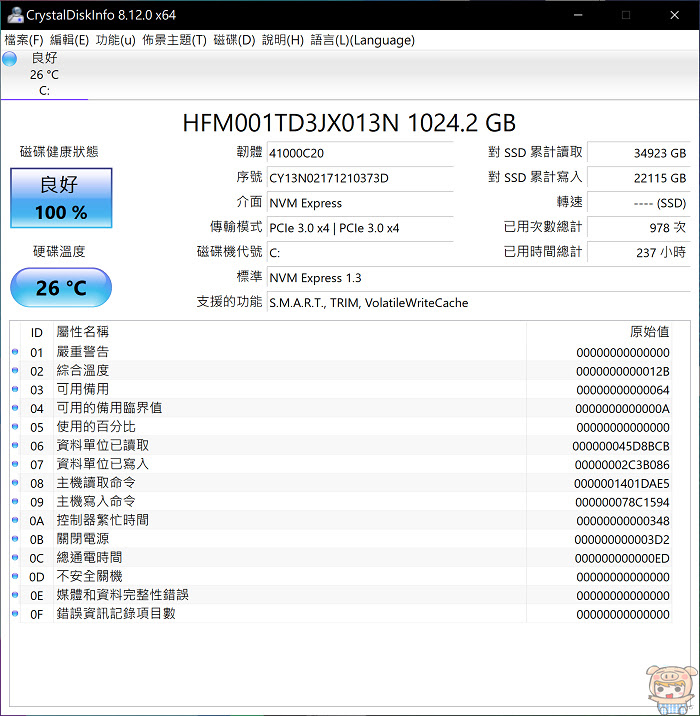Select the 可用備用 attribute name

click(83, 390)
